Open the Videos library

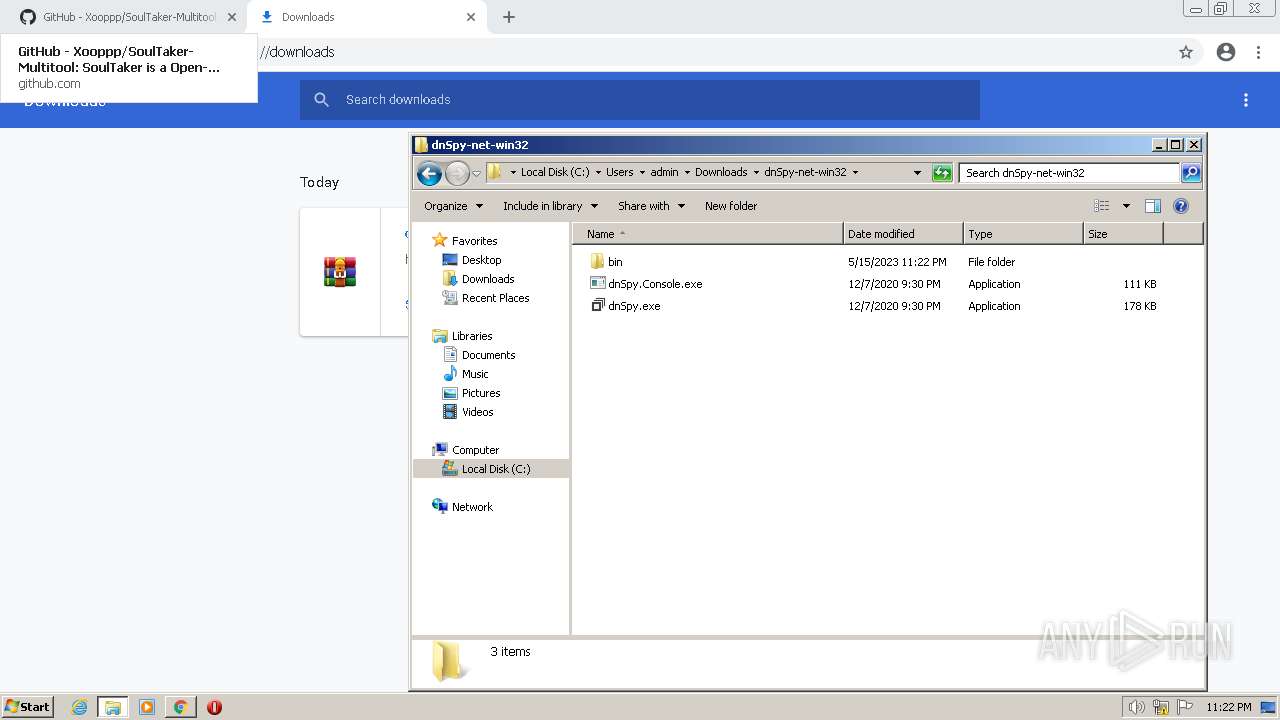[x=477, y=412]
